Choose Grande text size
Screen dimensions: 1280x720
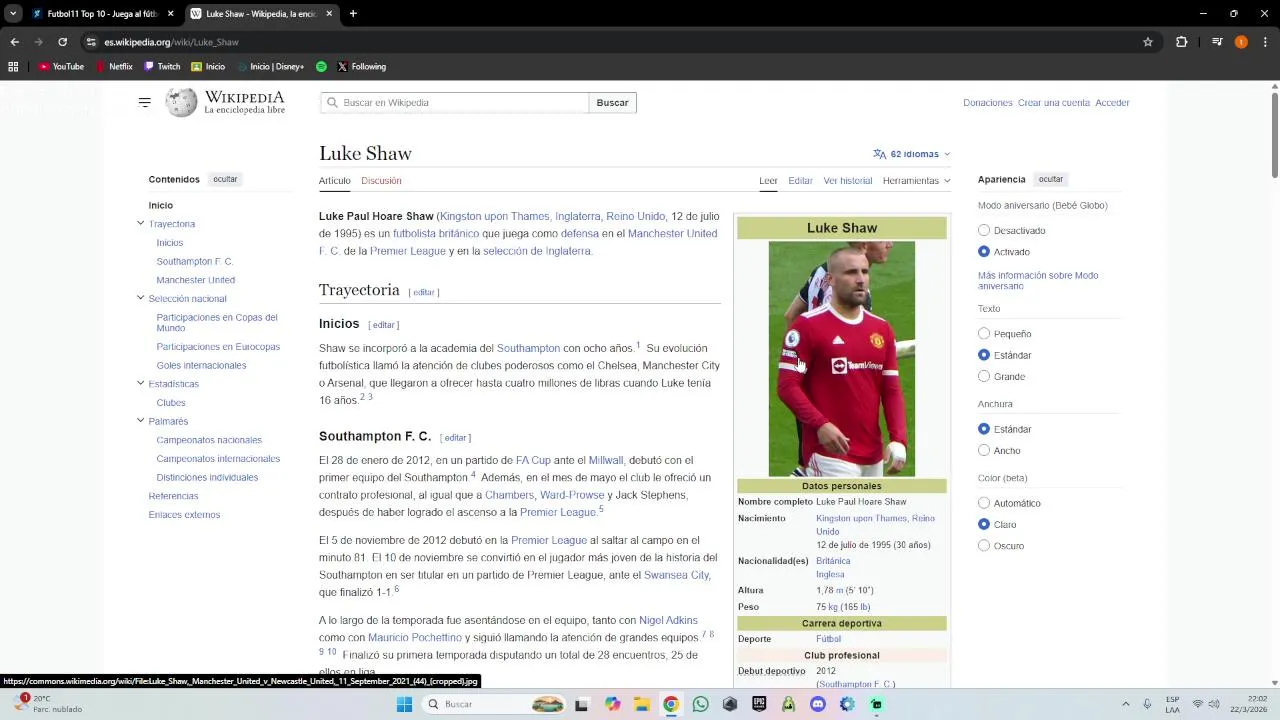(984, 377)
